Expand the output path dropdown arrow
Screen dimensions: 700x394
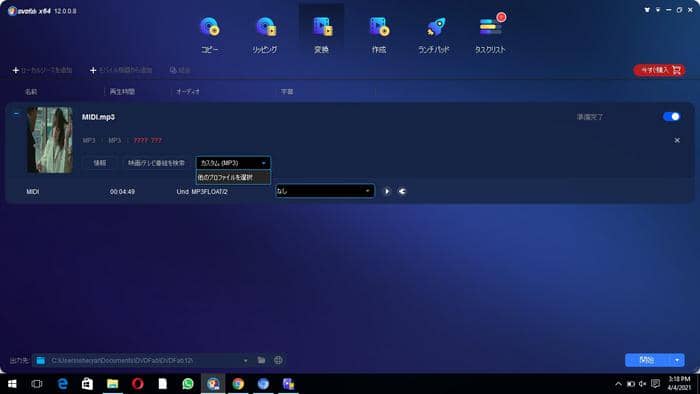click(x=246, y=361)
